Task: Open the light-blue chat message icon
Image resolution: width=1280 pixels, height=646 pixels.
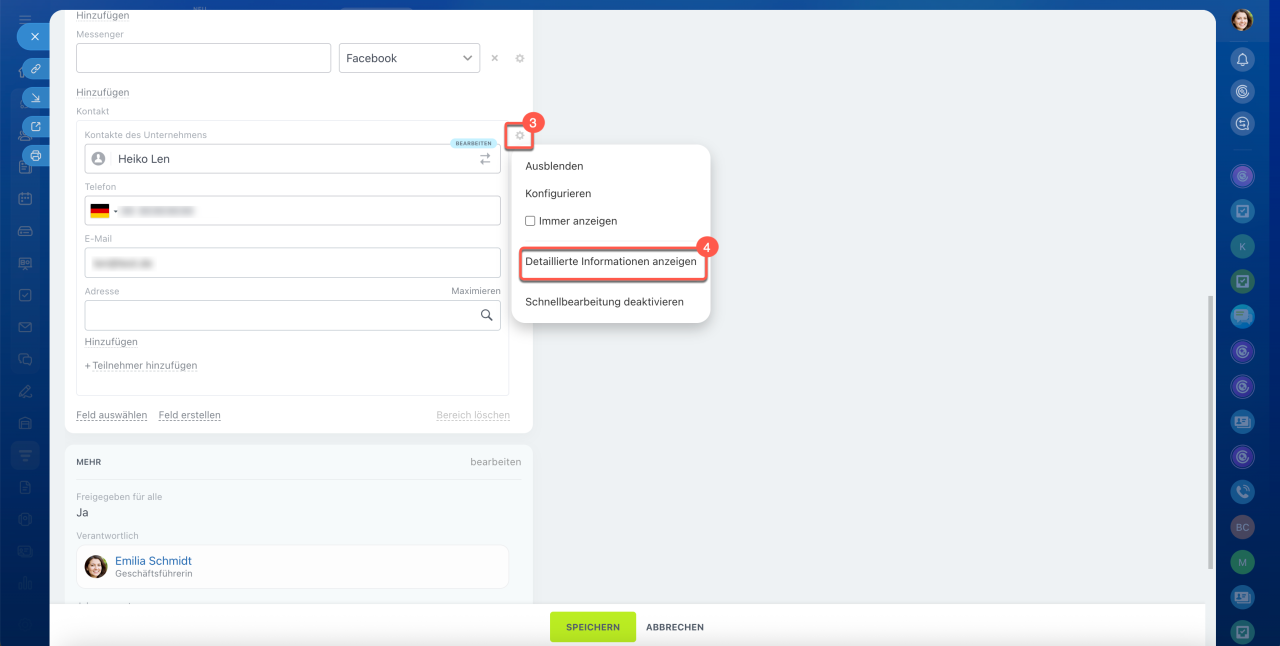Action: pos(1242,317)
